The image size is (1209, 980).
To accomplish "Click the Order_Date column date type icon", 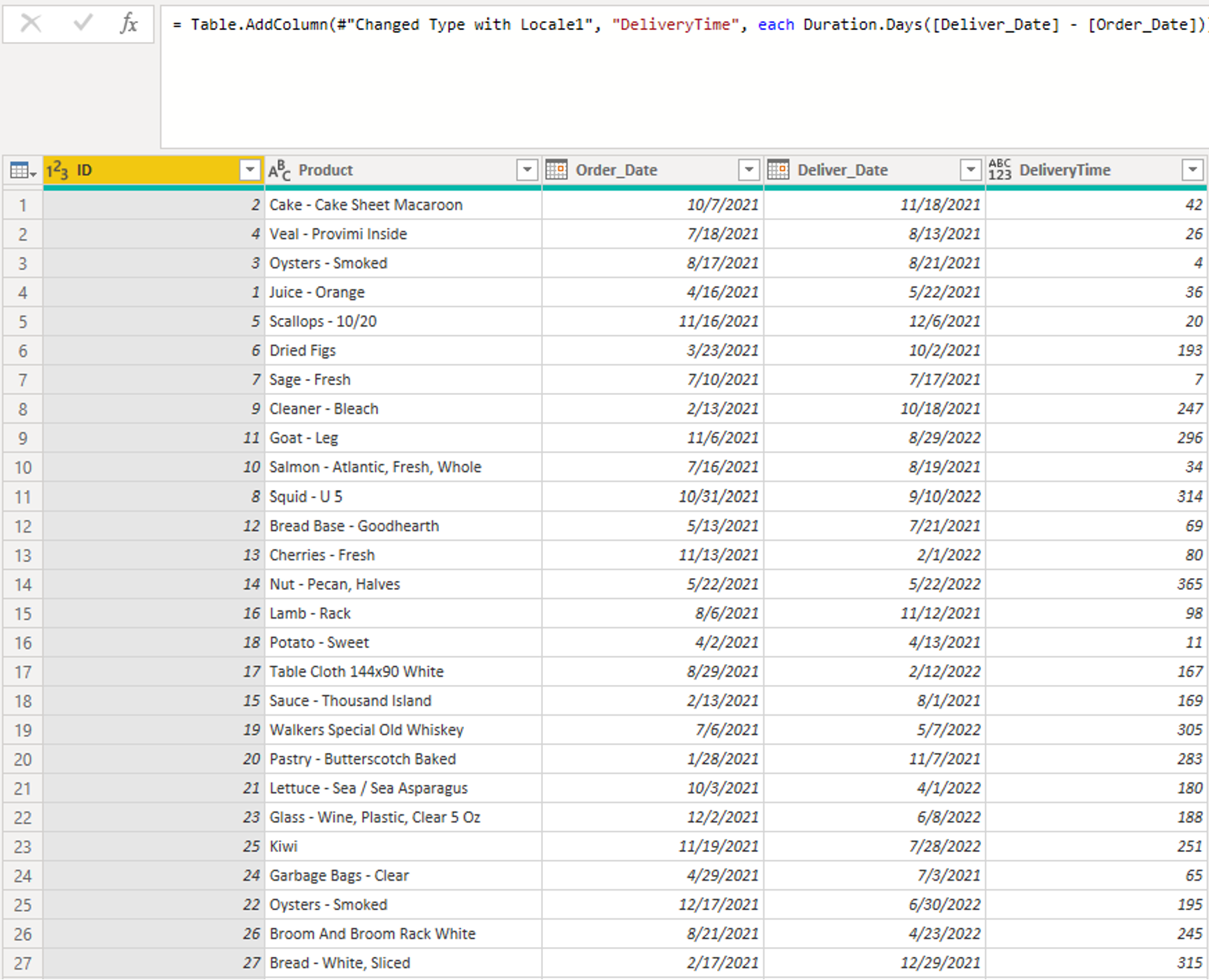I will 556,170.
